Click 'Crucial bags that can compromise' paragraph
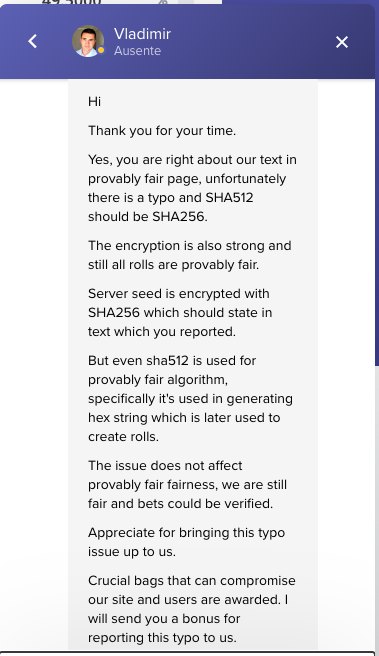 click(192, 609)
